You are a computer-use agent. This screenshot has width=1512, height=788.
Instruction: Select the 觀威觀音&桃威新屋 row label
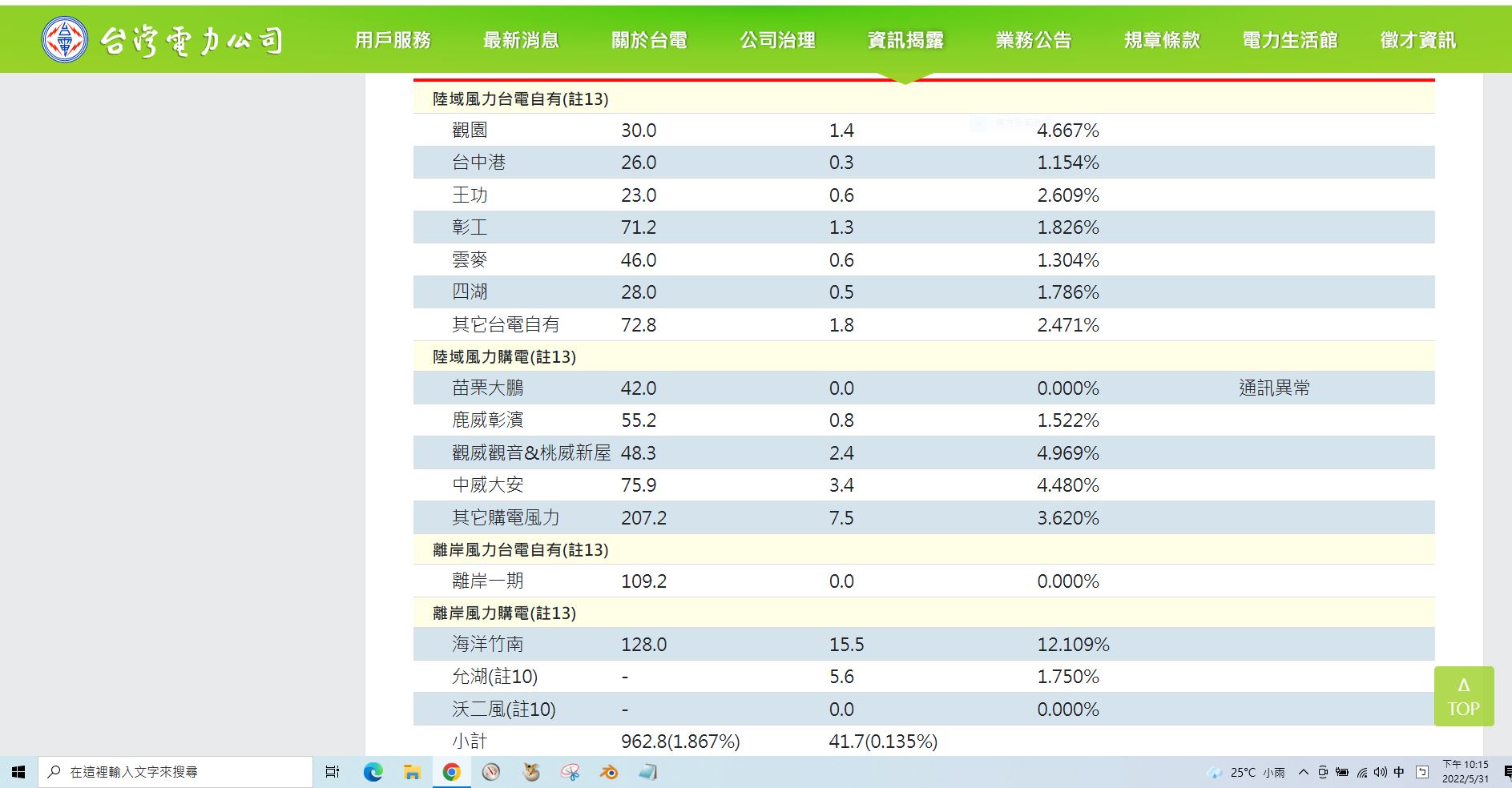531,452
